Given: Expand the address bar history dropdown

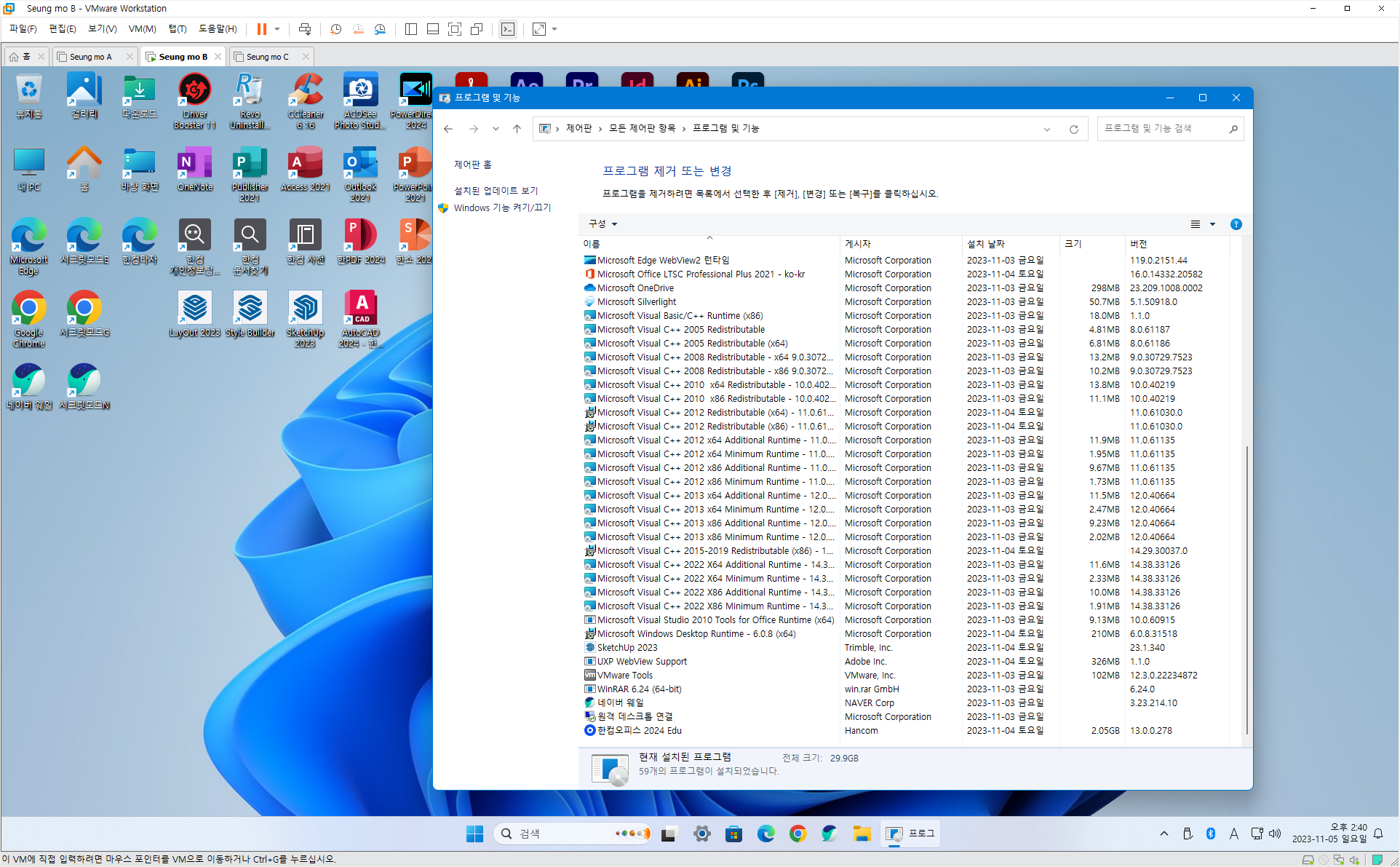Looking at the screenshot, I should (1047, 129).
